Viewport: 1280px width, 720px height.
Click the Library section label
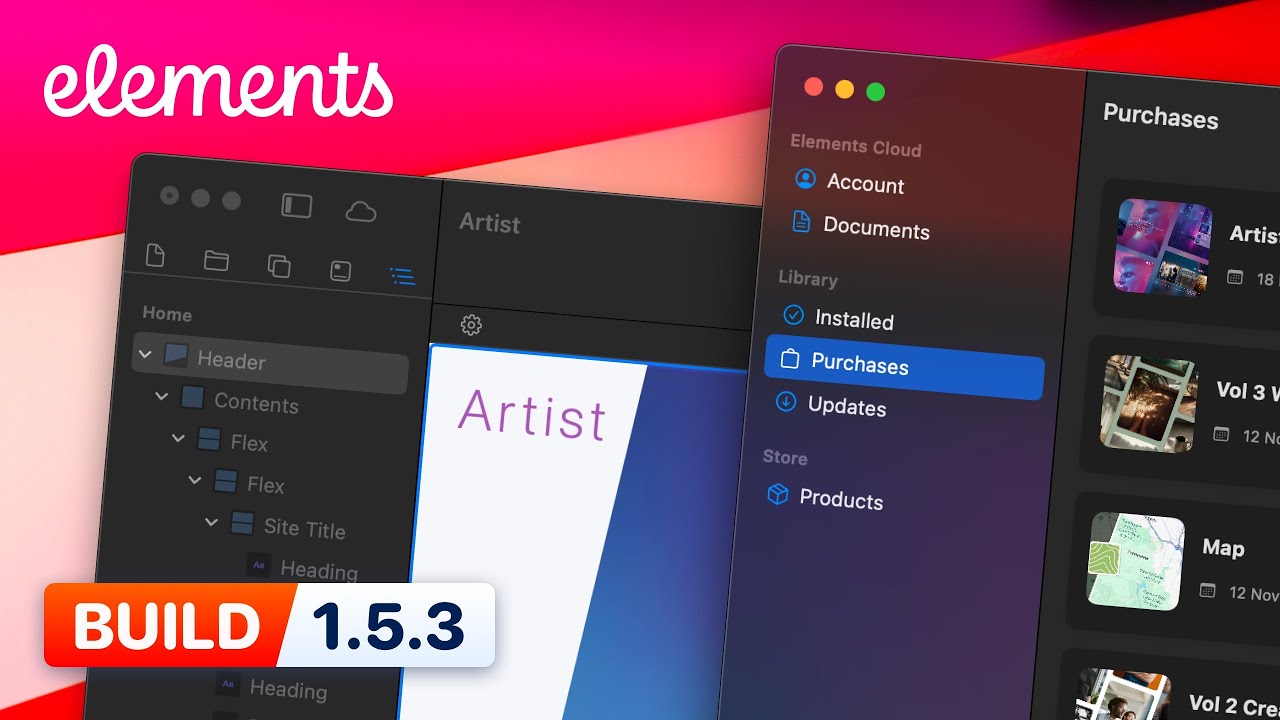coord(808,279)
